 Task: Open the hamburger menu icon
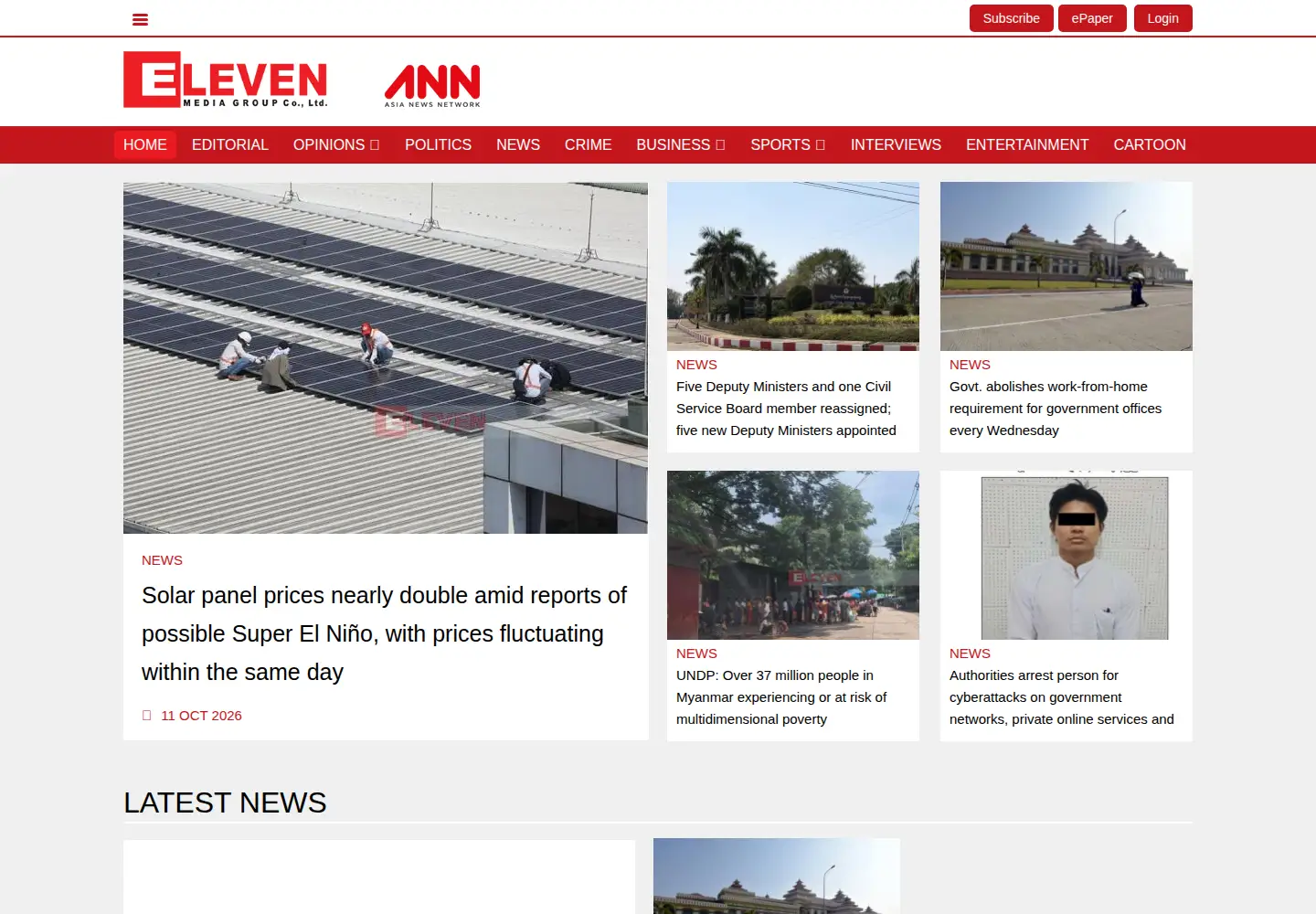pyautogui.click(x=140, y=19)
